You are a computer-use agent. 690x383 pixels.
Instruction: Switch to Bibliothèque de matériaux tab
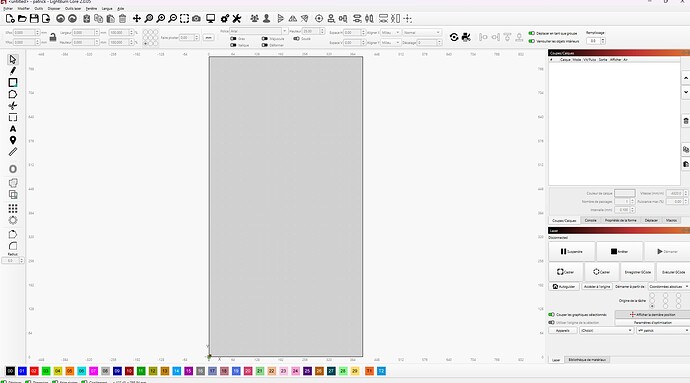[587, 360]
